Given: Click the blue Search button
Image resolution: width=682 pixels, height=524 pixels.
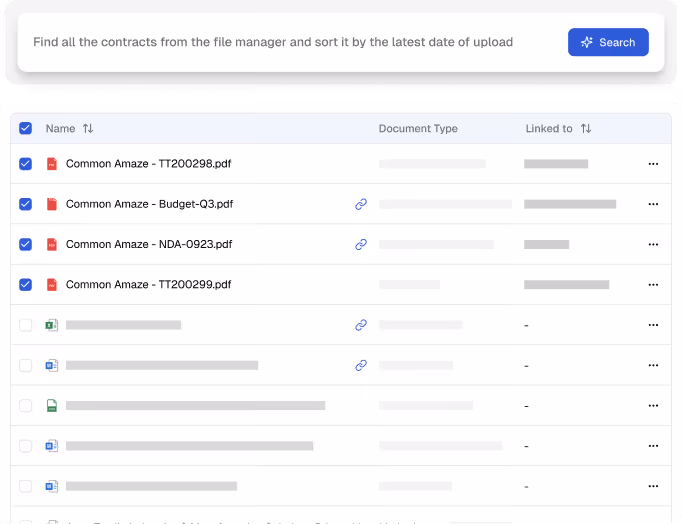Looking at the screenshot, I should pos(608,42).
